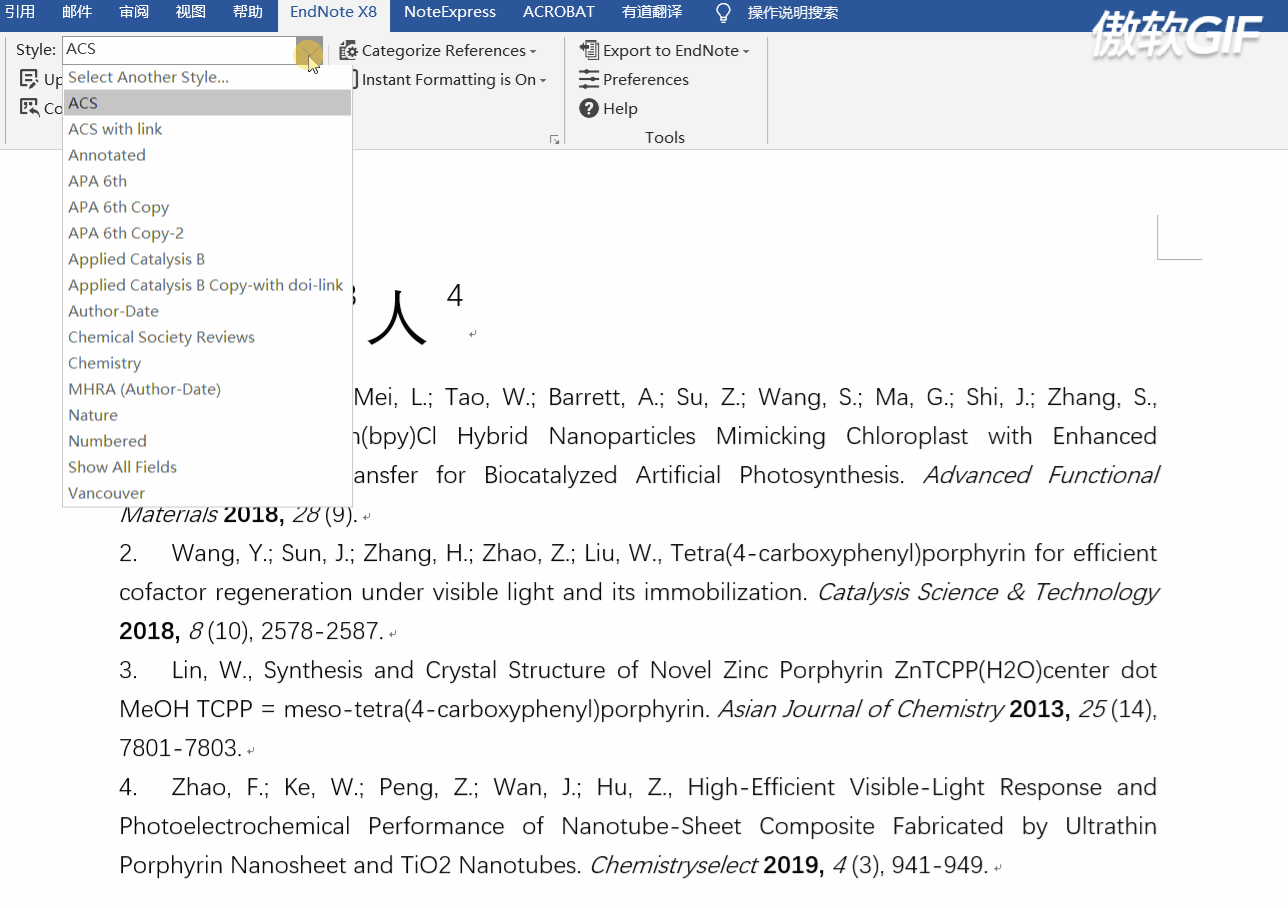The image size is (1288, 908).
Task: Click 'Advanced Functional' journal text
Action: (1041, 475)
